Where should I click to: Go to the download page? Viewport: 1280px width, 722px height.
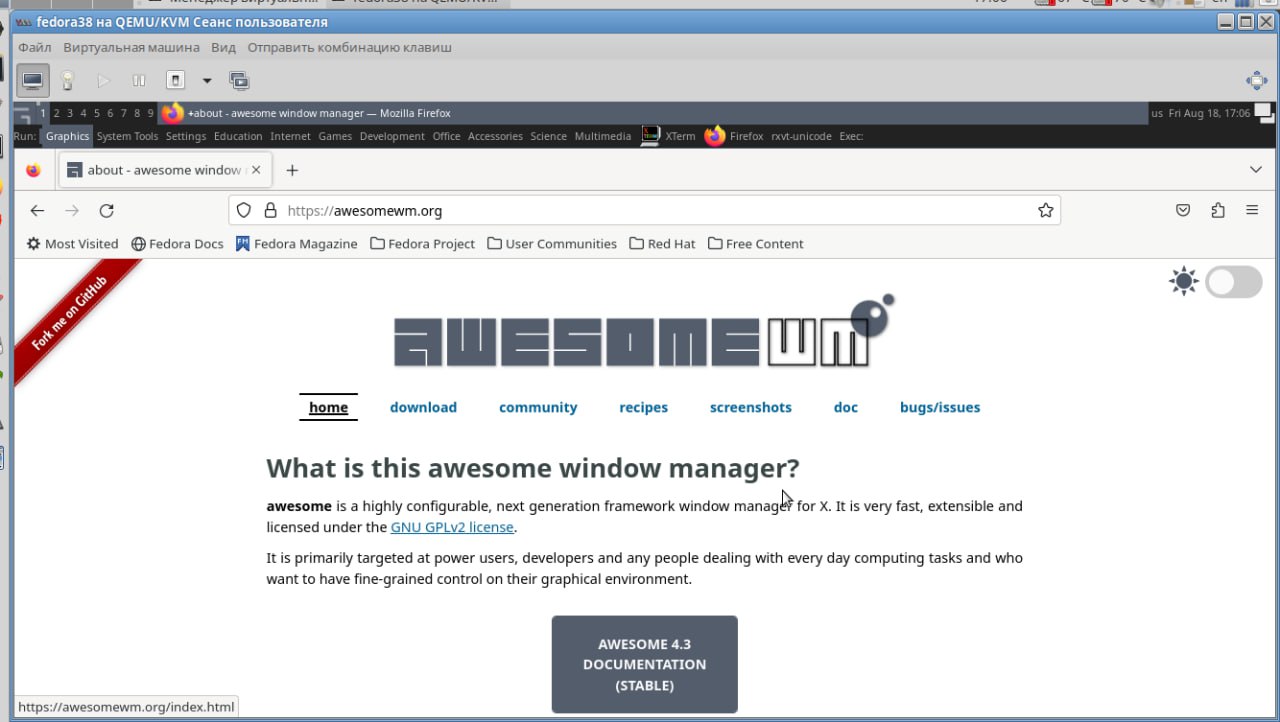pos(423,407)
